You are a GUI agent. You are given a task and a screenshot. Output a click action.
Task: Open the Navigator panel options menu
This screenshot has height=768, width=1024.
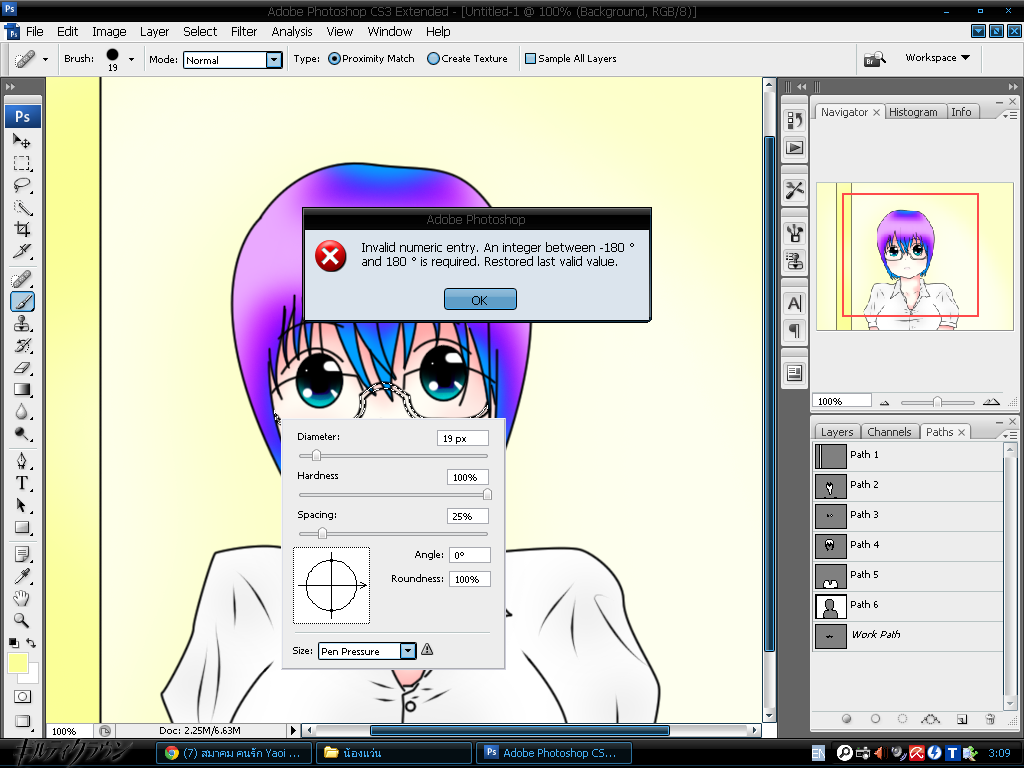[x=1010, y=115]
